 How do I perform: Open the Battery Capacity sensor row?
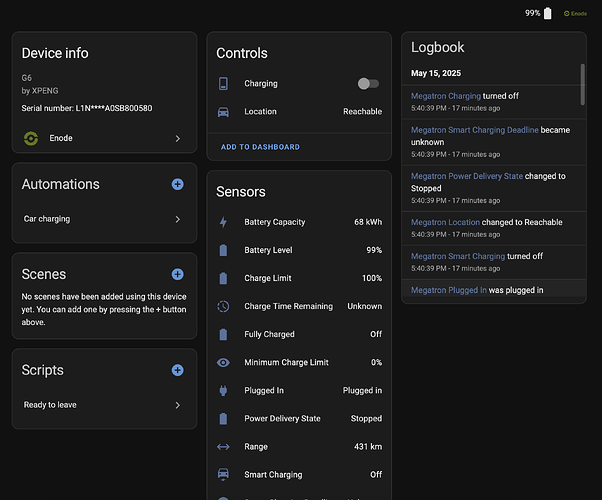click(x=299, y=222)
